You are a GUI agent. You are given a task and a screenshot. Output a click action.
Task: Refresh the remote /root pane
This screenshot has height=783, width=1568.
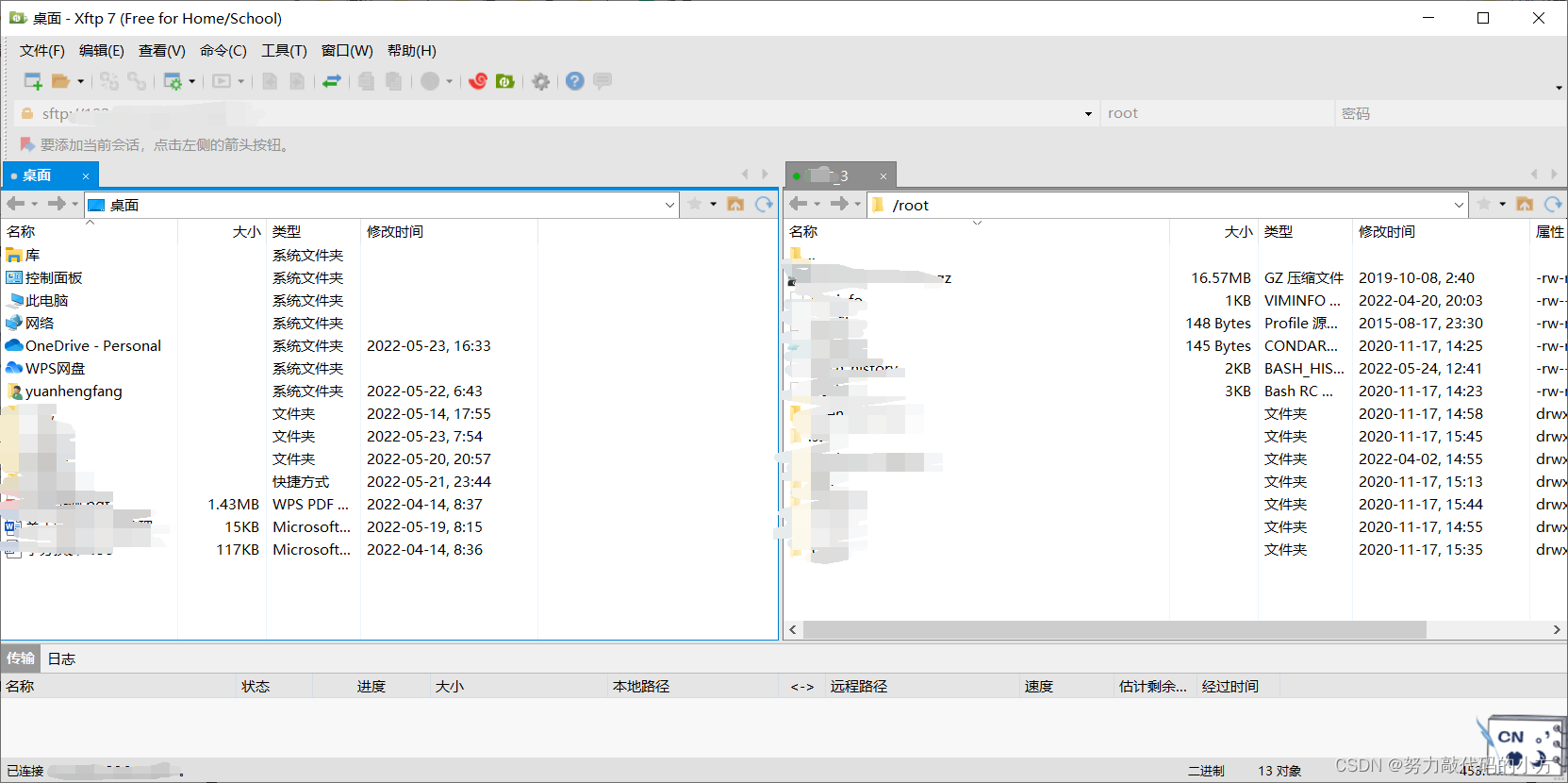coord(1553,204)
